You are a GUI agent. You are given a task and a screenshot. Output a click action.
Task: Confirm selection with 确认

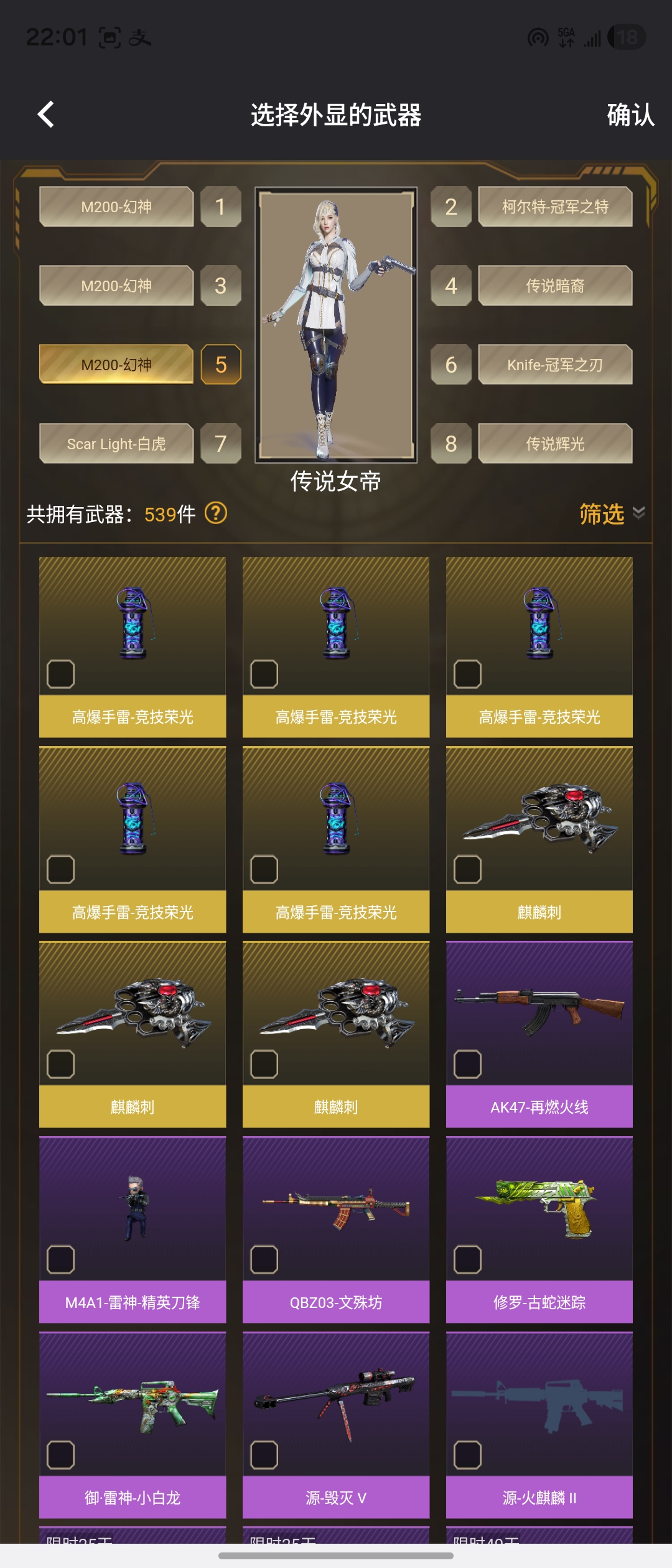click(x=630, y=115)
